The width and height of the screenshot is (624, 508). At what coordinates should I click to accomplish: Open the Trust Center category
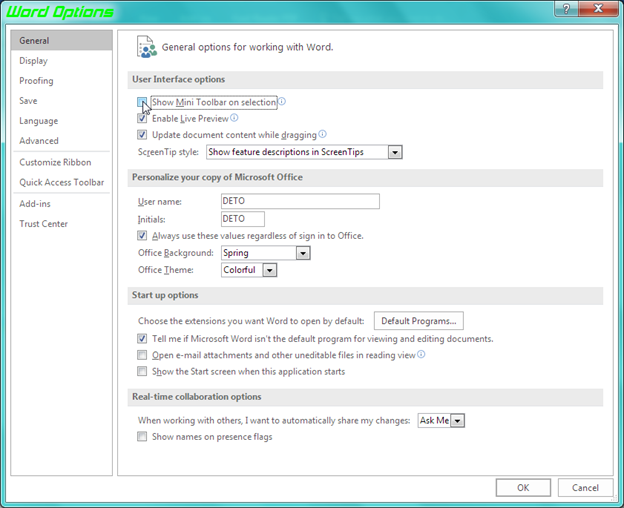[62, 224]
